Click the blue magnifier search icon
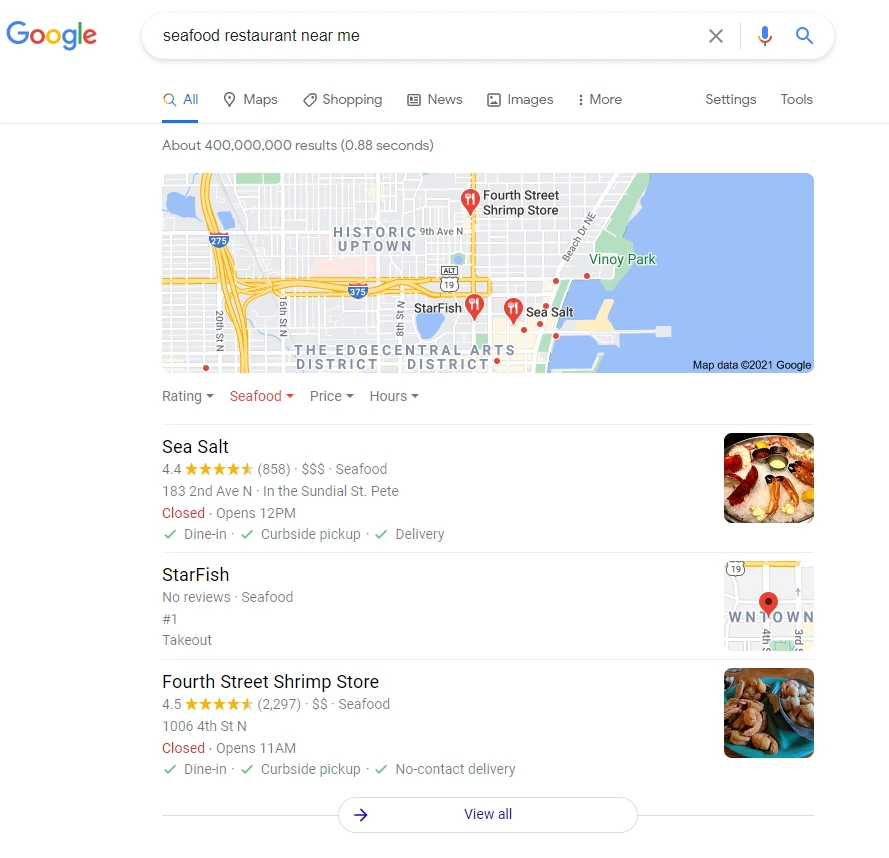Image resolution: width=889 pixels, height=858 pixels. (804, 36)
